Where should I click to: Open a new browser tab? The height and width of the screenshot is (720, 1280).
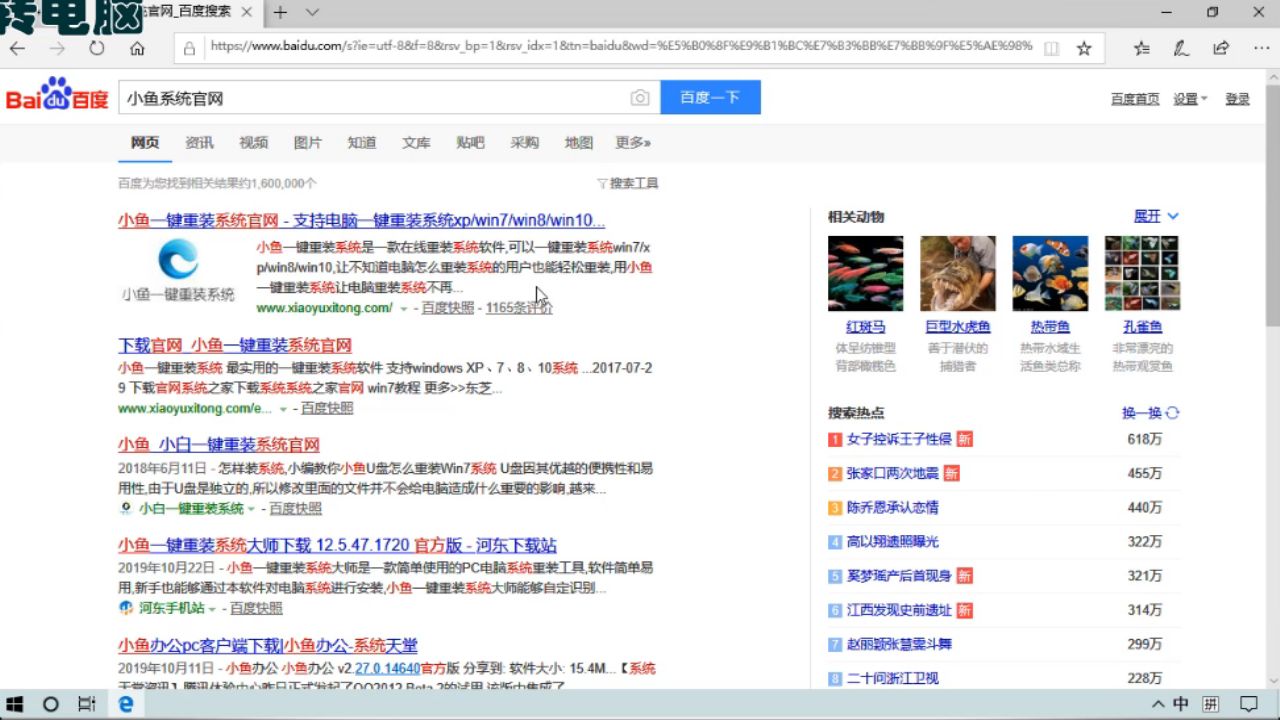[x=281, y=12]
